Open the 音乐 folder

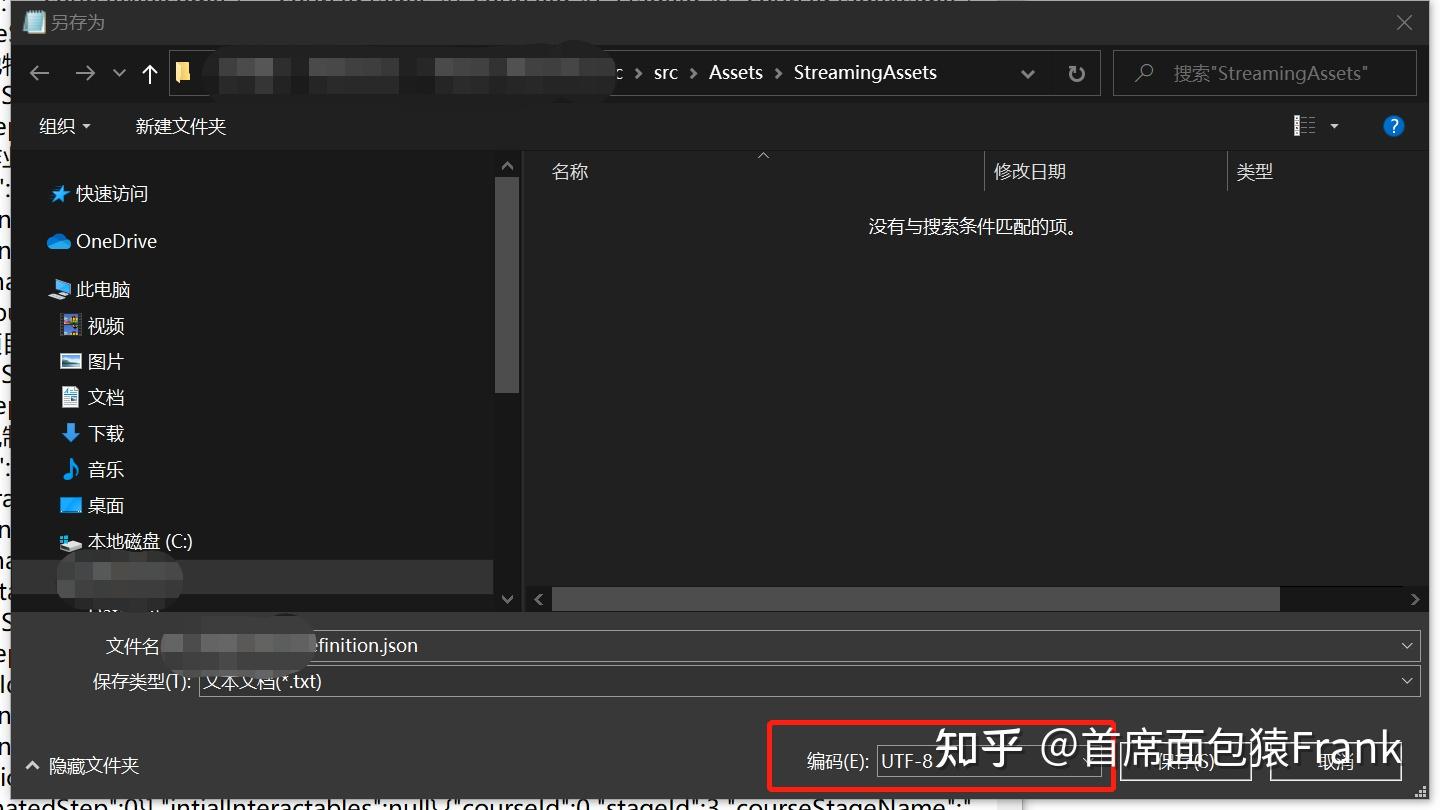(x=108, y=469)
